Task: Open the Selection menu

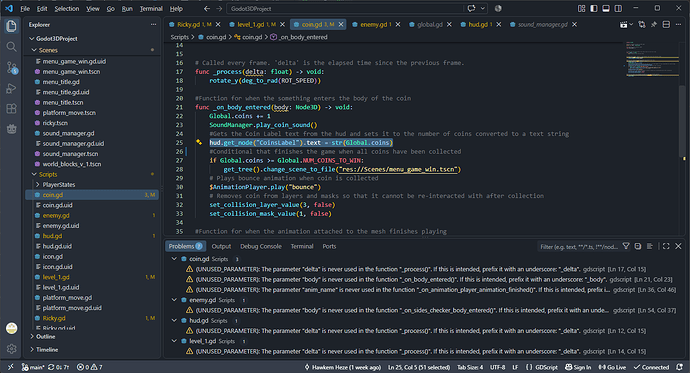Action: [x=66, y=8]
